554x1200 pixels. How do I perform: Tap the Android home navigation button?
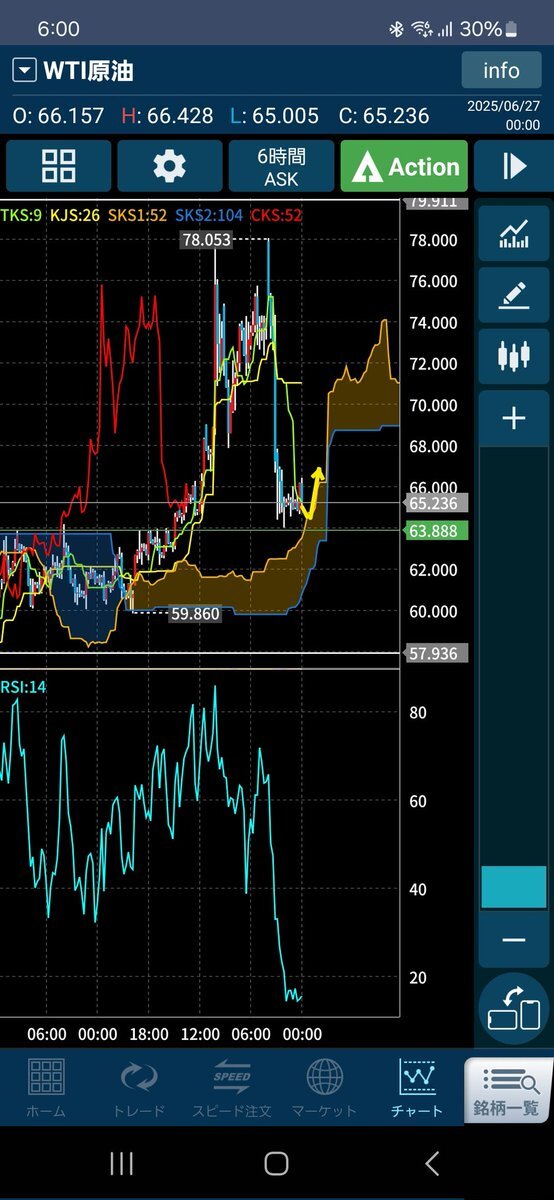[x=277, y=1163]
